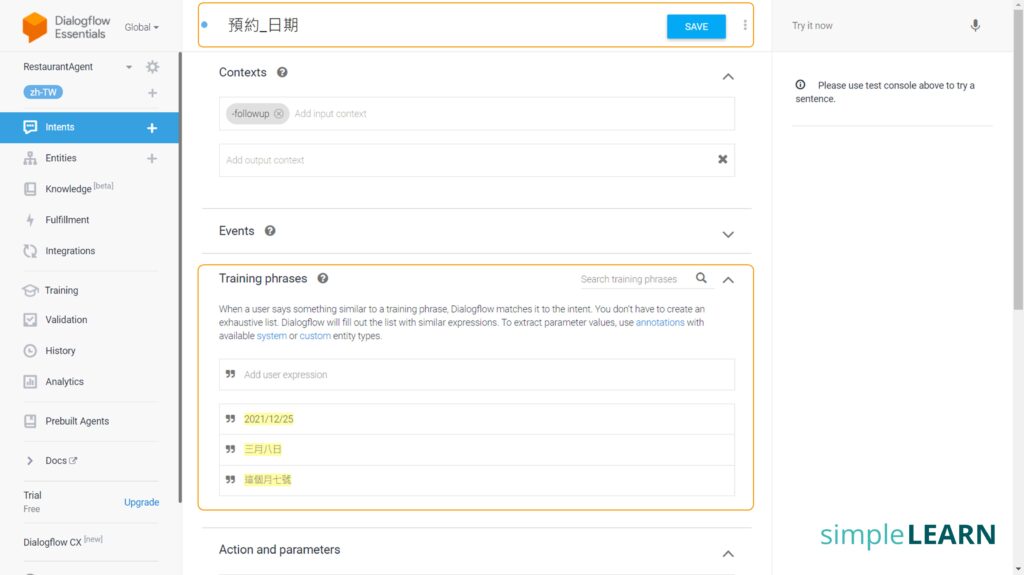Collapse the Contexts section
Viewport: 1024px width, 575px height.
coord(728,76)
